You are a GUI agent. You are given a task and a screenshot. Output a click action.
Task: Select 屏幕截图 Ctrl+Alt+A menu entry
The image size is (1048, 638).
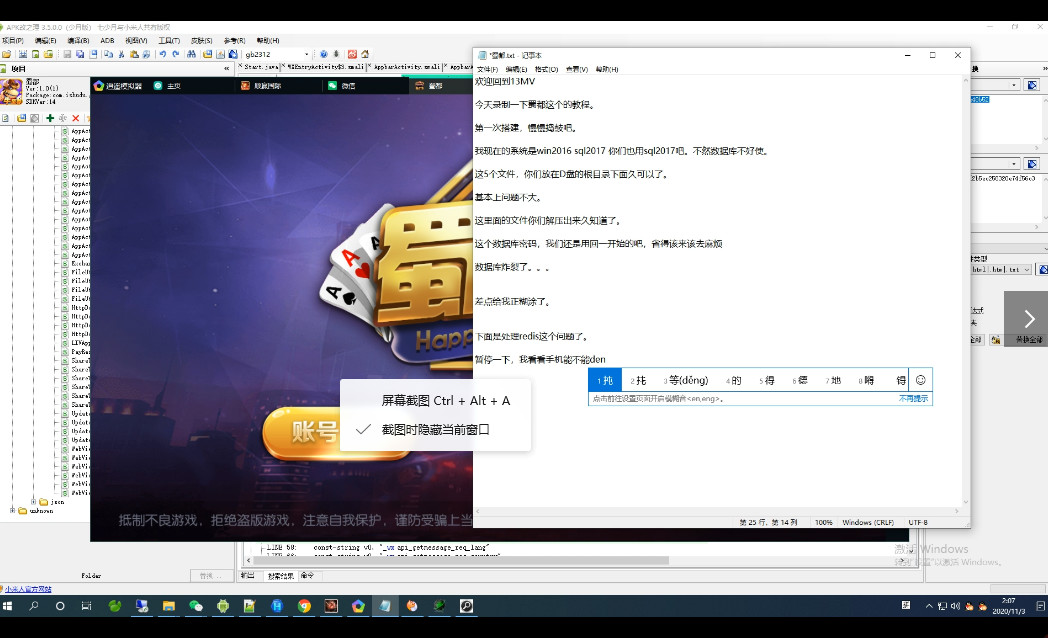pos(445,401)
